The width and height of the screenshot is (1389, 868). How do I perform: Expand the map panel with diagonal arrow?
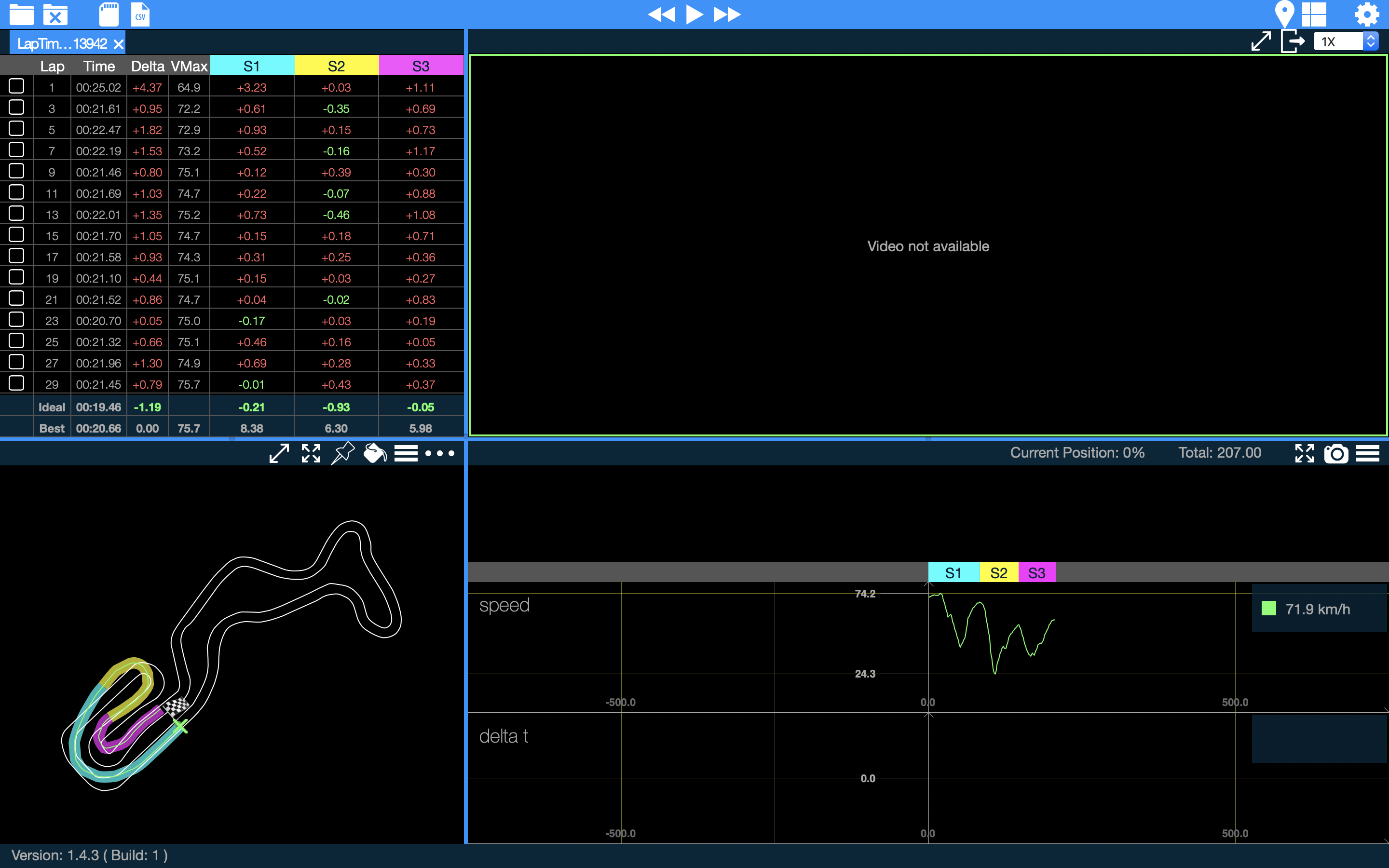pos(279,453)
